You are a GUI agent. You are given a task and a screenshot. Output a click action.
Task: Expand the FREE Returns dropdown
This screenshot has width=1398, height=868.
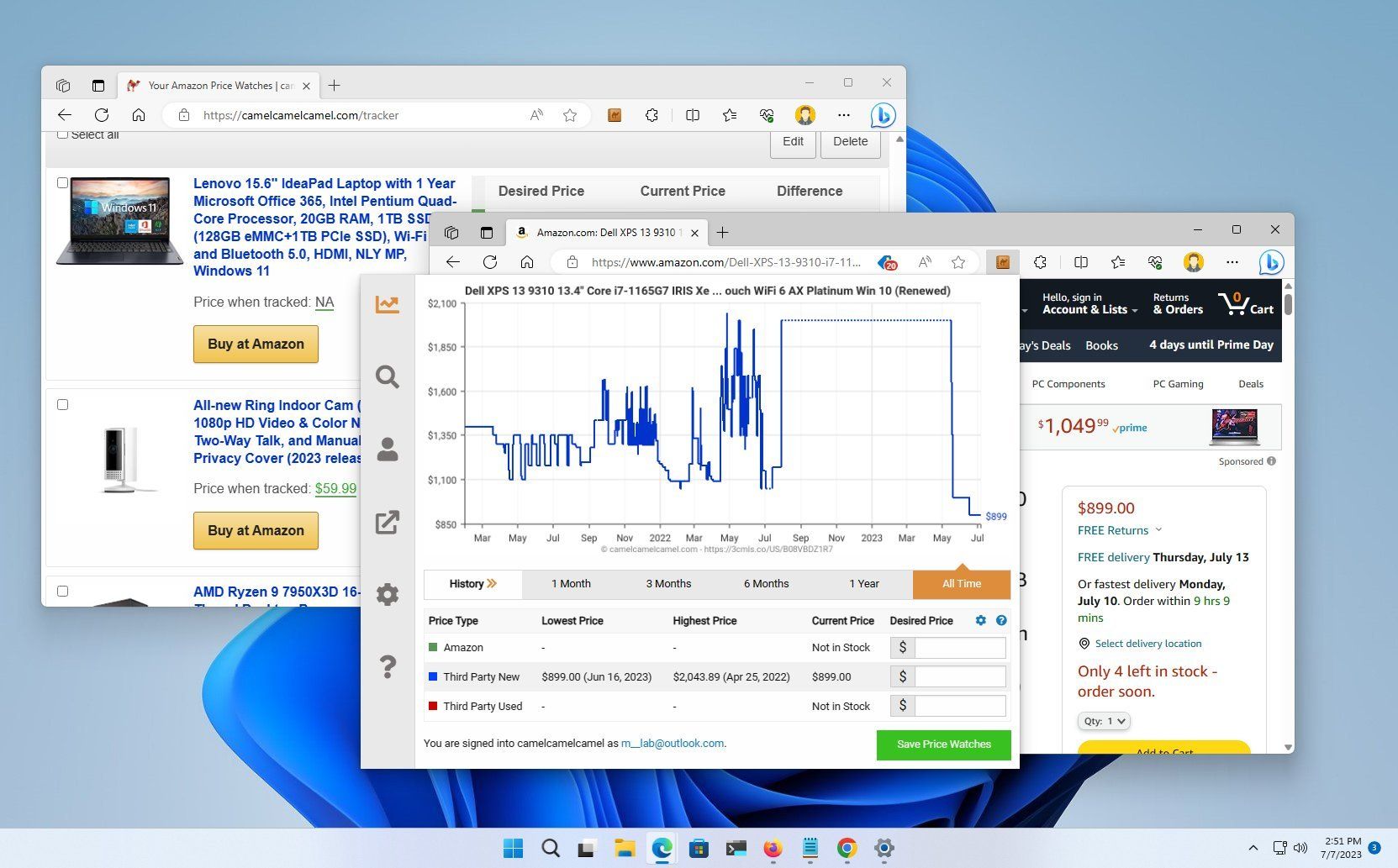point(1158,530)
